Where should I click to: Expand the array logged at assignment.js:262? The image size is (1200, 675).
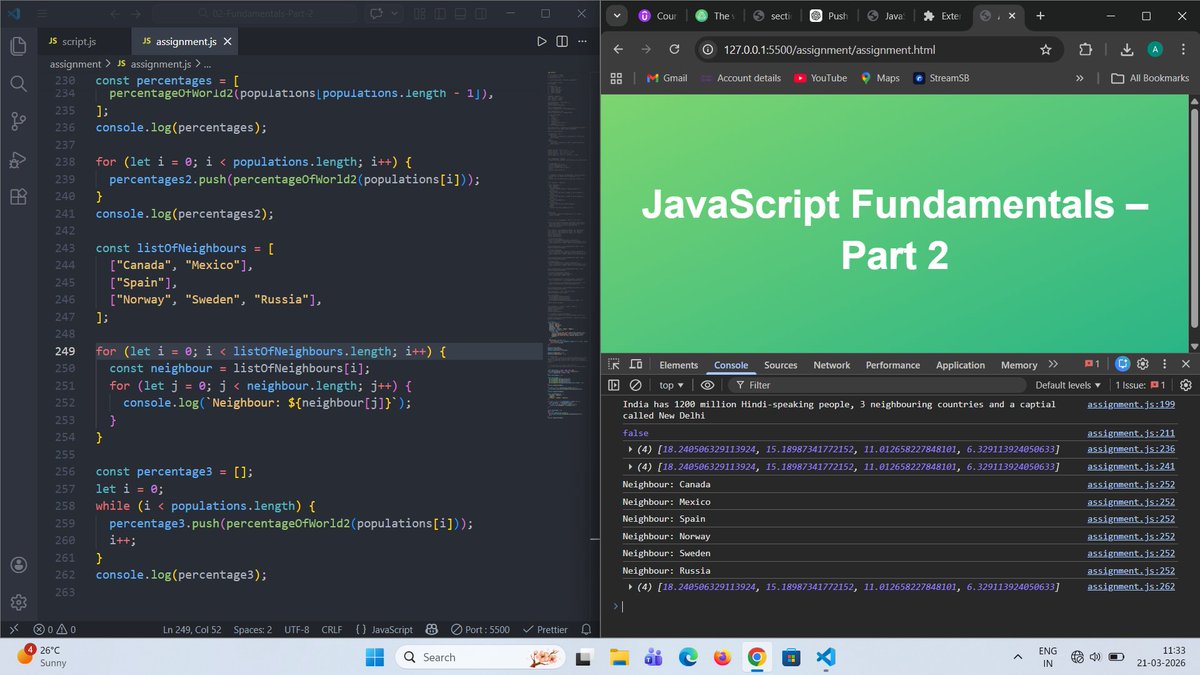coord(631,587)
